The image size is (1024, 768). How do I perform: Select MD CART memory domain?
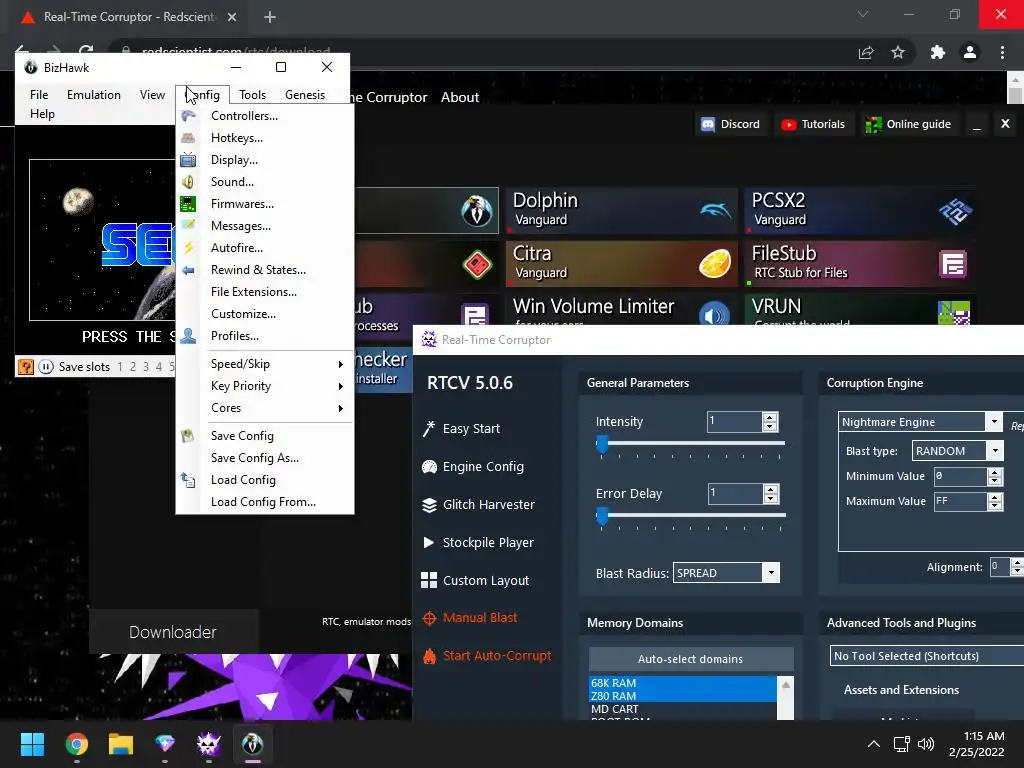682,709
